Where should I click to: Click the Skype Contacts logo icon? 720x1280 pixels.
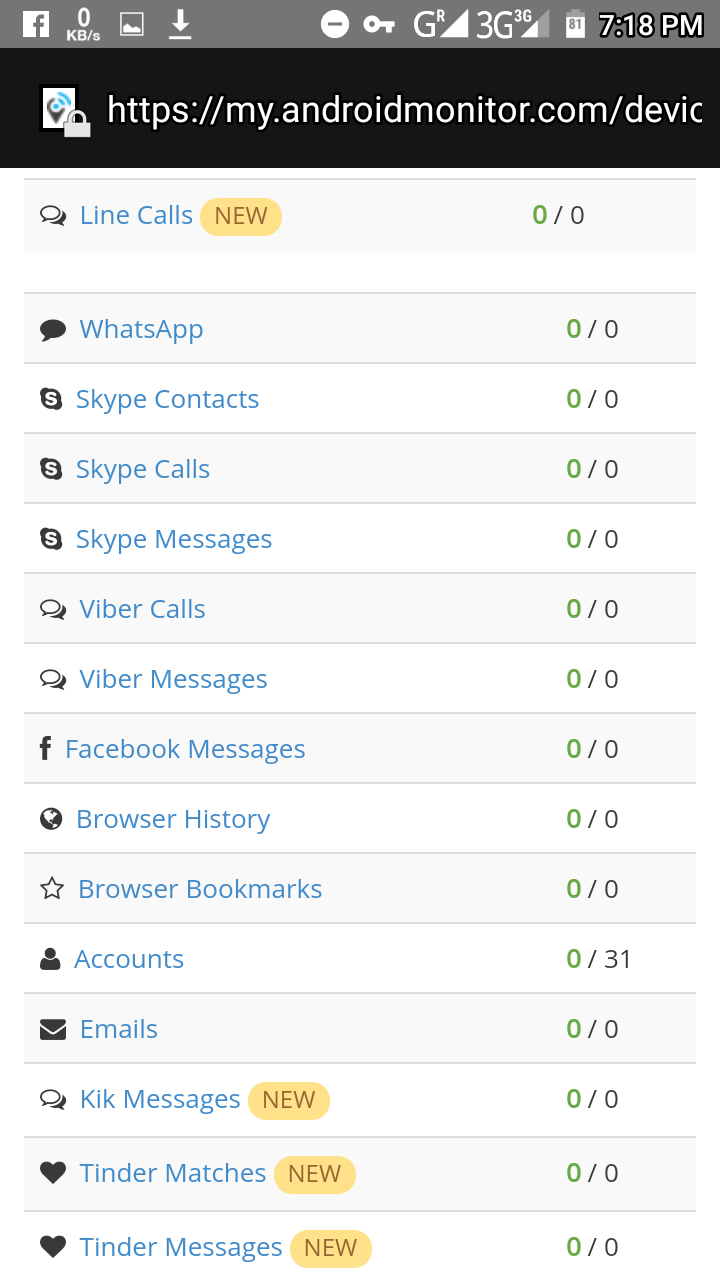(51, 399)
